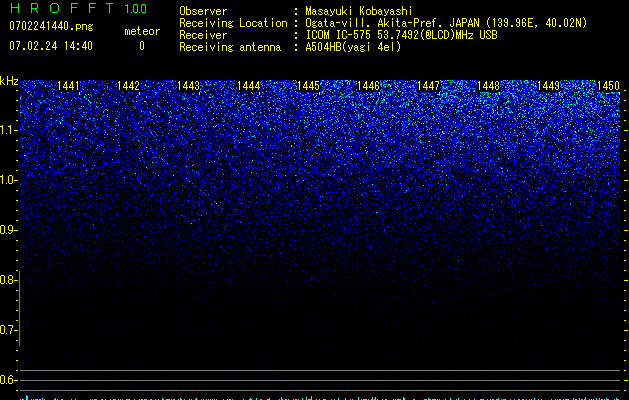The width and height of the screenshot is (629, 400).
Task: Click the 1446 time marker
Action: tap(368, 86)
